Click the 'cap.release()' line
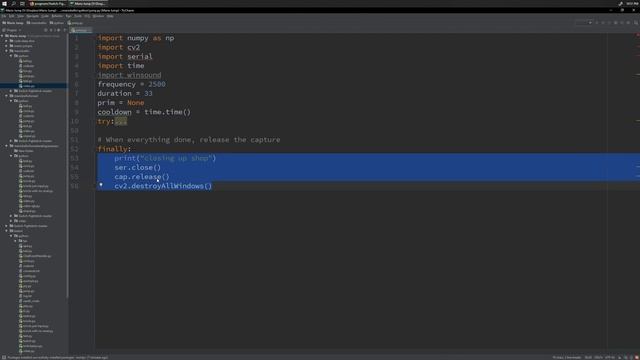 (x=142, y=177)
